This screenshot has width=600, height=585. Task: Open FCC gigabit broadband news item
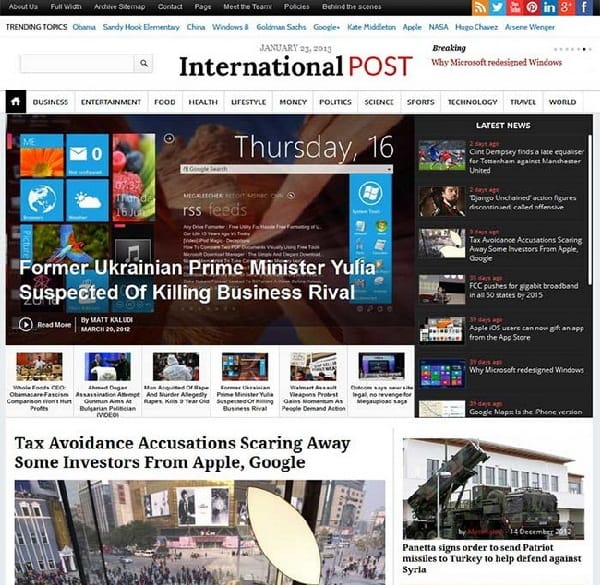tap(524, 290)
